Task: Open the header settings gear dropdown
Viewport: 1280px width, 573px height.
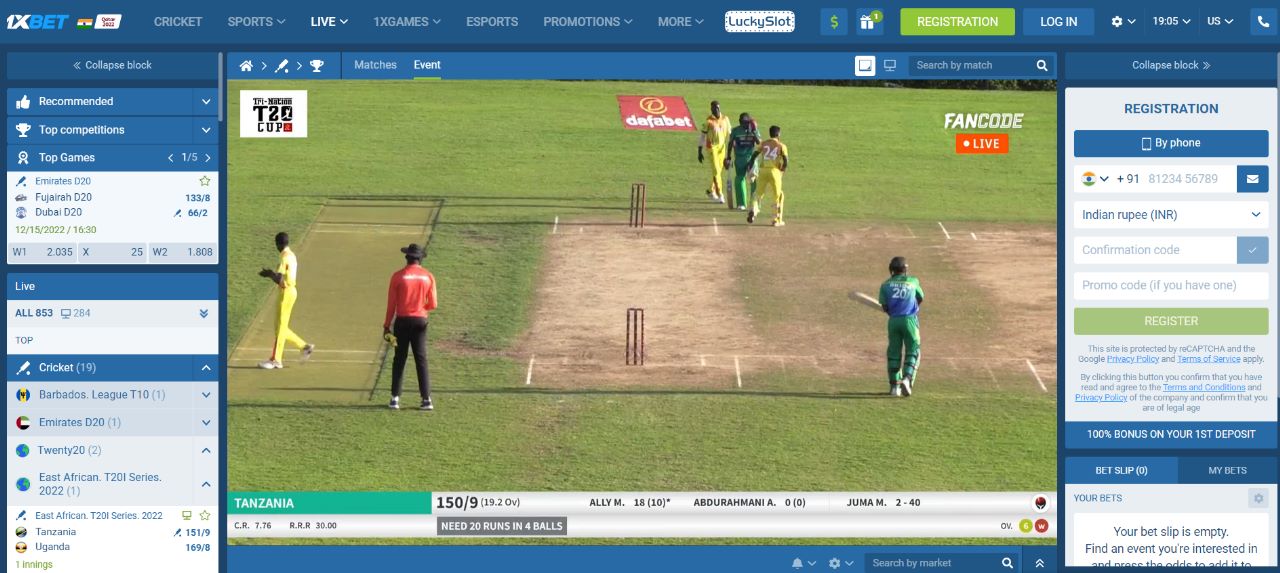Action: click(x=1124, y=21)
